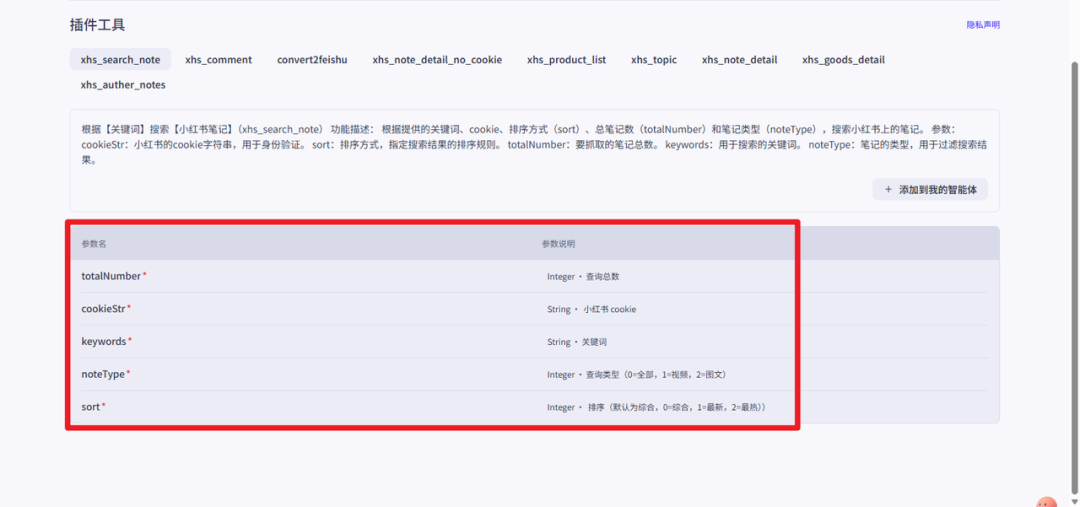Click the 添加到我的智能体 button
Image resolution: width=1080 pixels, height=507 pixels.
click(930, 189)
